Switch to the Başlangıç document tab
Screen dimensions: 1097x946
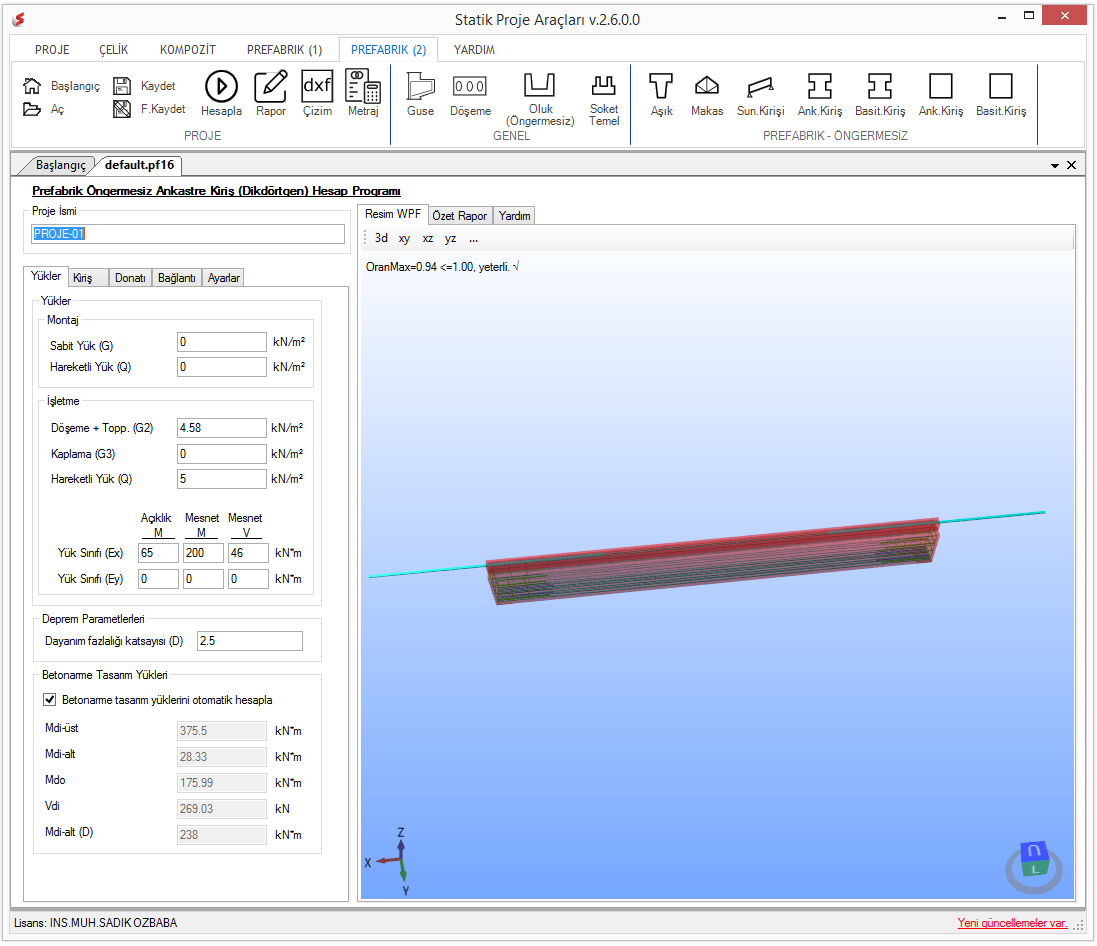tap(60, 165)
